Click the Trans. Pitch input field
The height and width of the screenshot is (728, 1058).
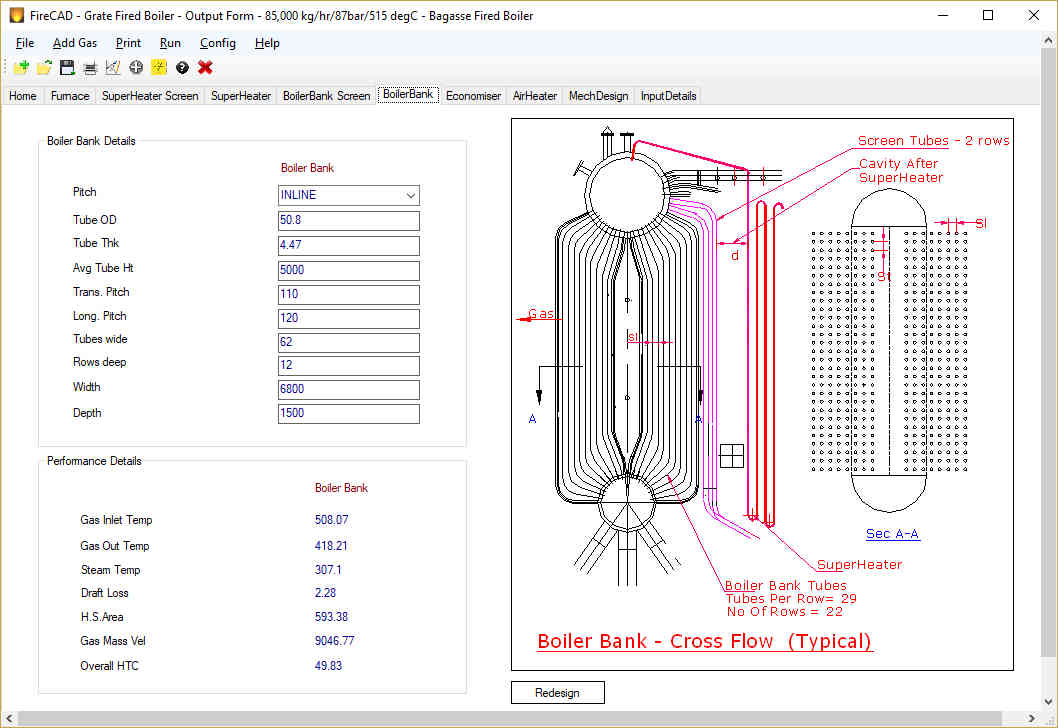pos(349,294)
